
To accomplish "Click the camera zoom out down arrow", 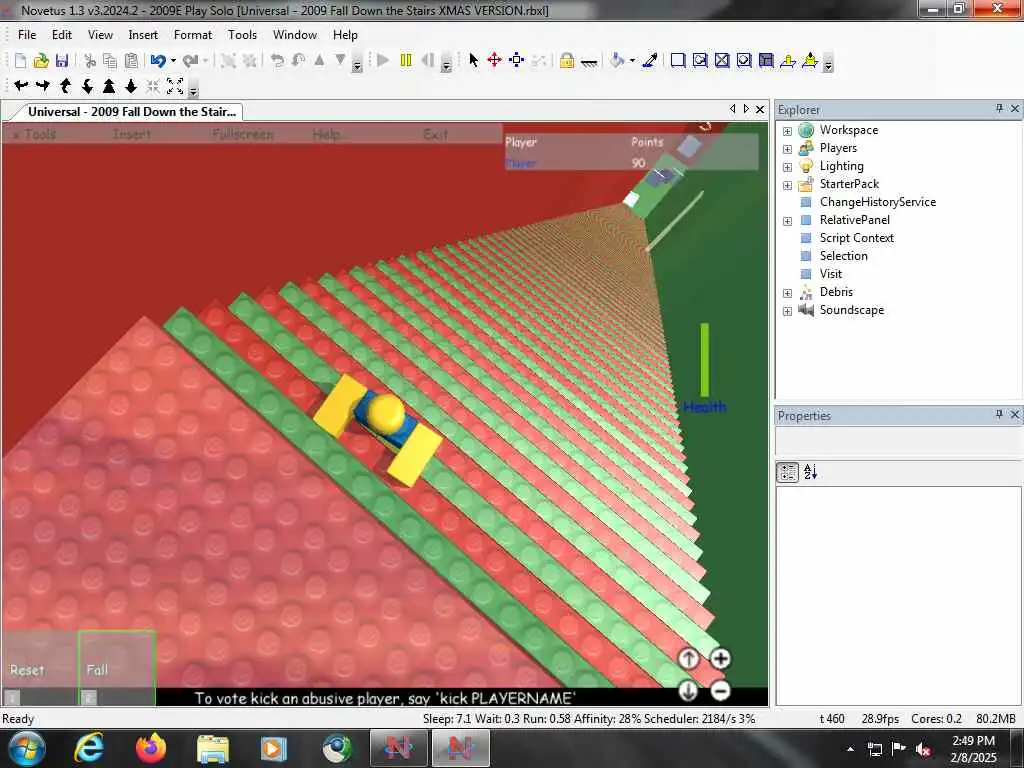I will click(x=131, y=86).
